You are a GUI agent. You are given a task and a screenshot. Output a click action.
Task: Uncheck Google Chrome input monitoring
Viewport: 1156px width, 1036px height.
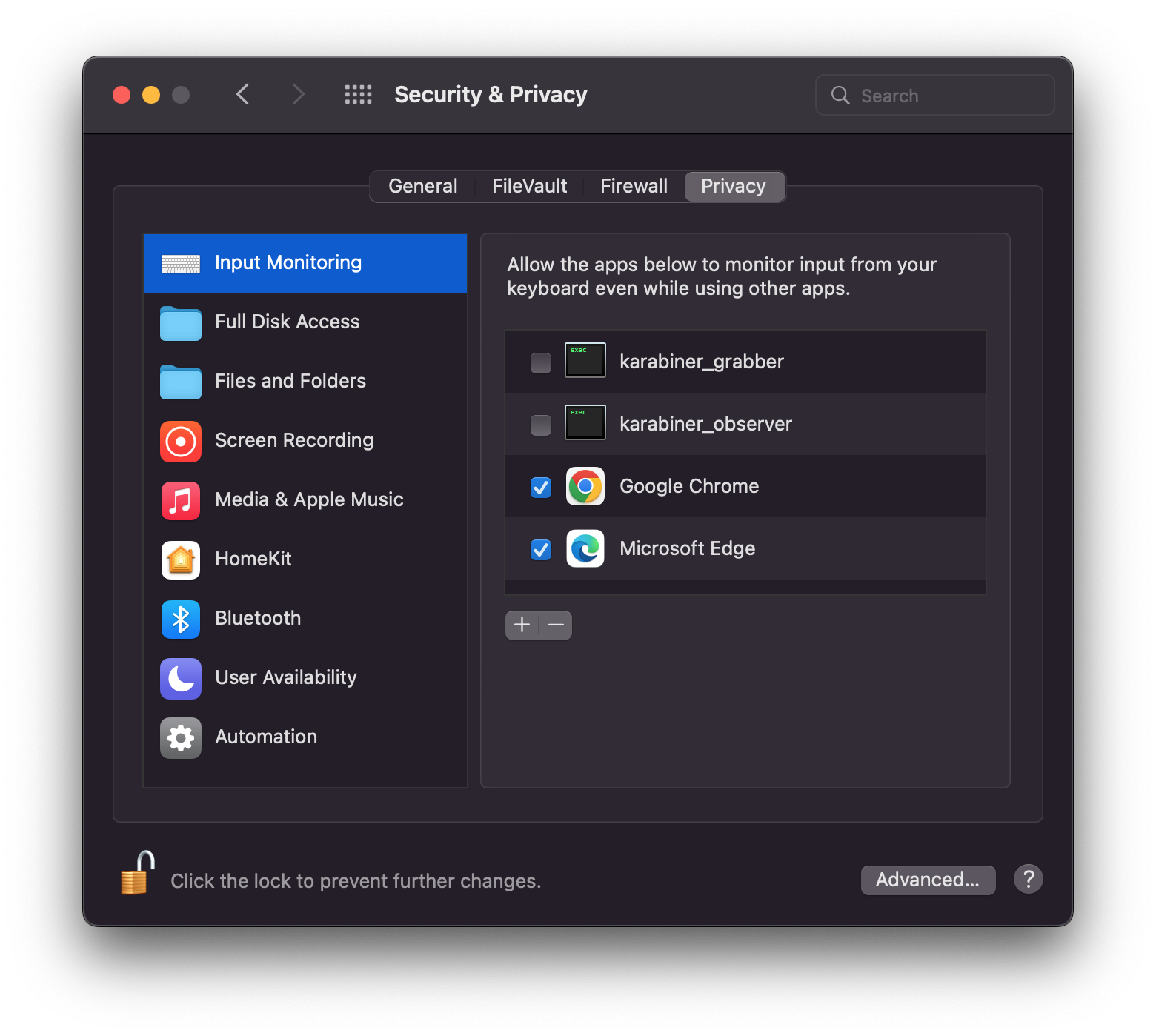click(x=541, y=487)
